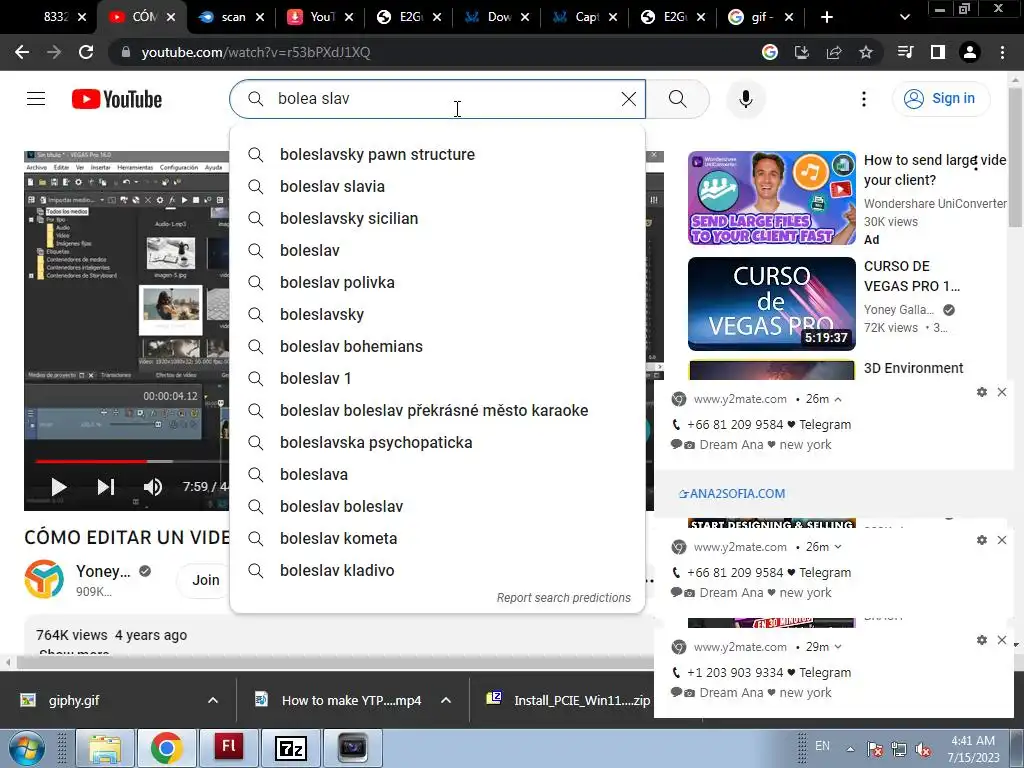Screen dimensions: 1024x768
Task: Dismiss the second y2mate notification
Action: 1002,540
